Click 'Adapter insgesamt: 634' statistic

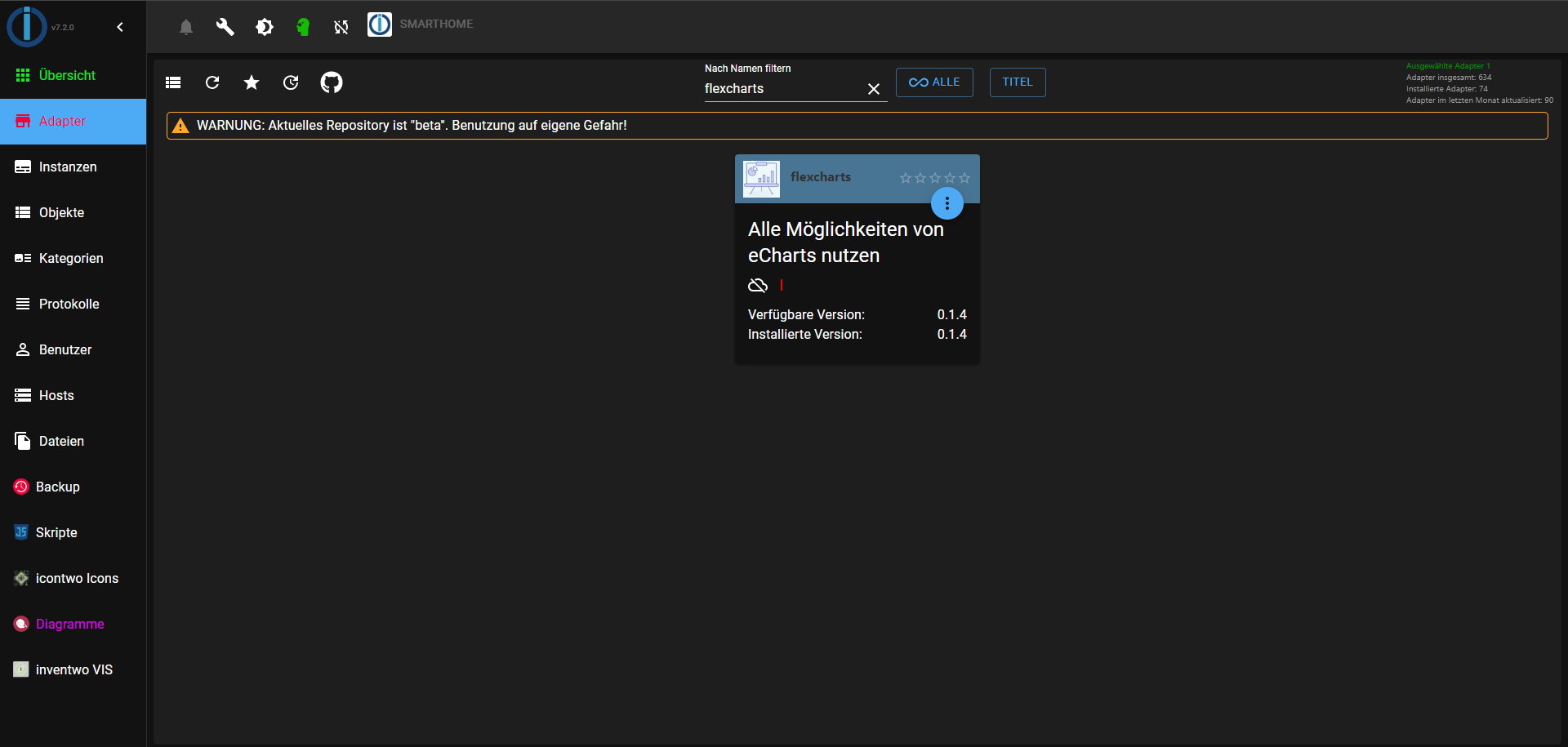[x=1449, y=78]
